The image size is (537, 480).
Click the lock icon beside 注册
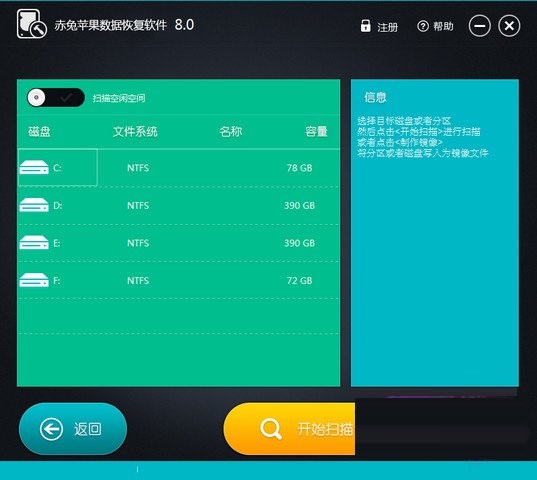365,26
